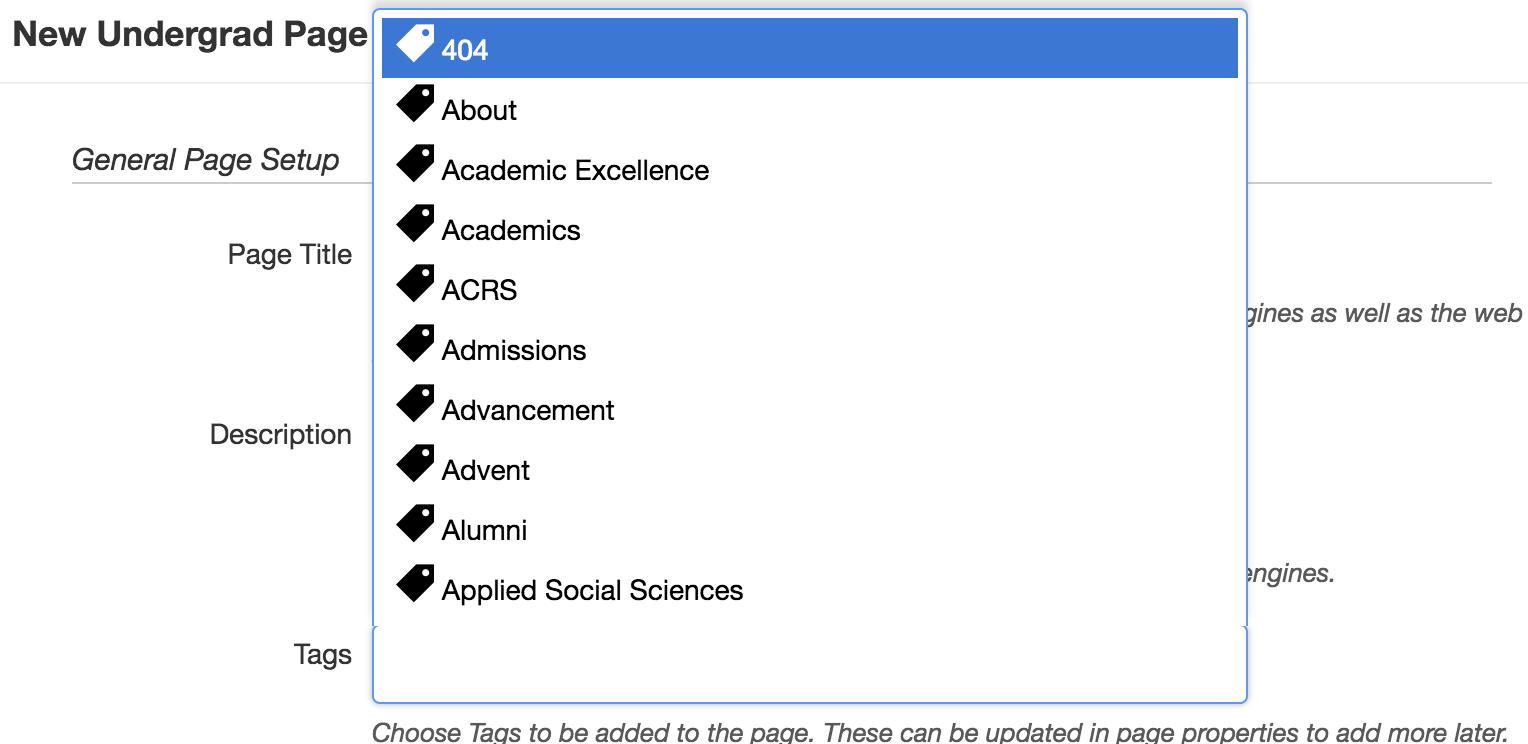Screen dimensions: 1528x744
Task: Choose ACRS in the tags dropdown
Action: 479,290
